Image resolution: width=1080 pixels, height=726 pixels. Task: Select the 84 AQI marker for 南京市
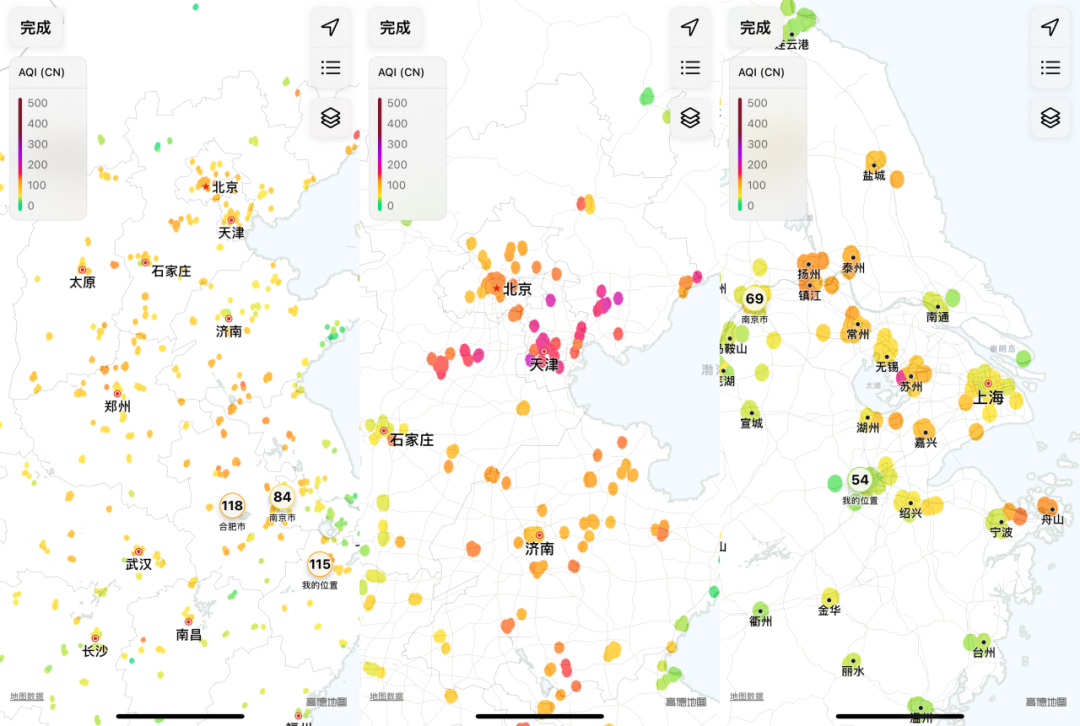tap(282, 497)
